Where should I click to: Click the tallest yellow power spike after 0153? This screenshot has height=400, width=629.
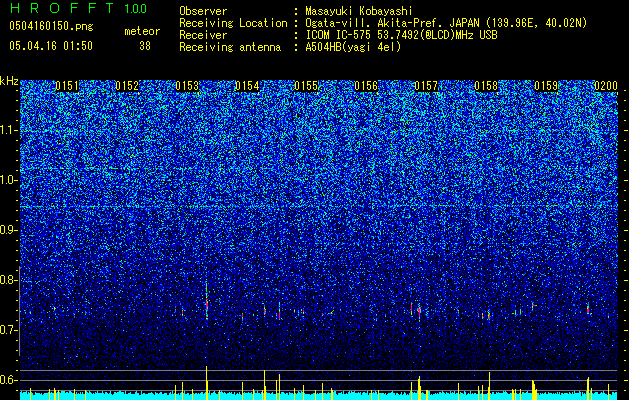pos(207,383)
